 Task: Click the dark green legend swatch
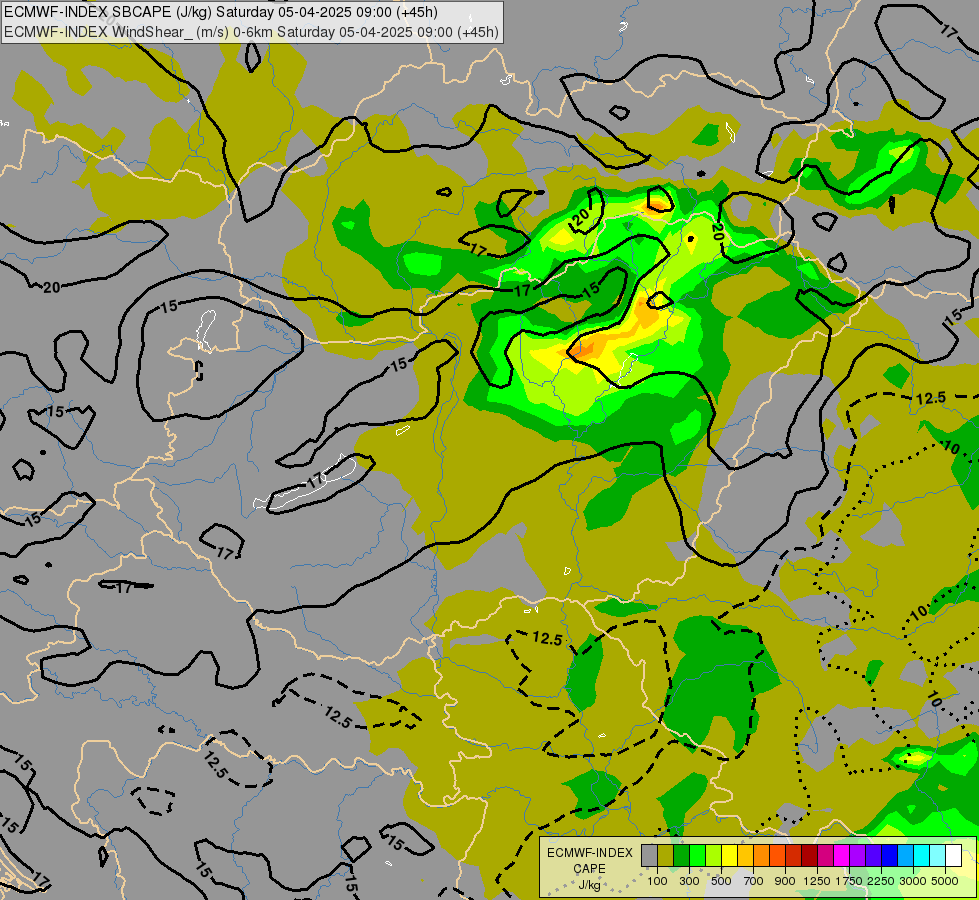pyautogui.click(x=681, y=855)
